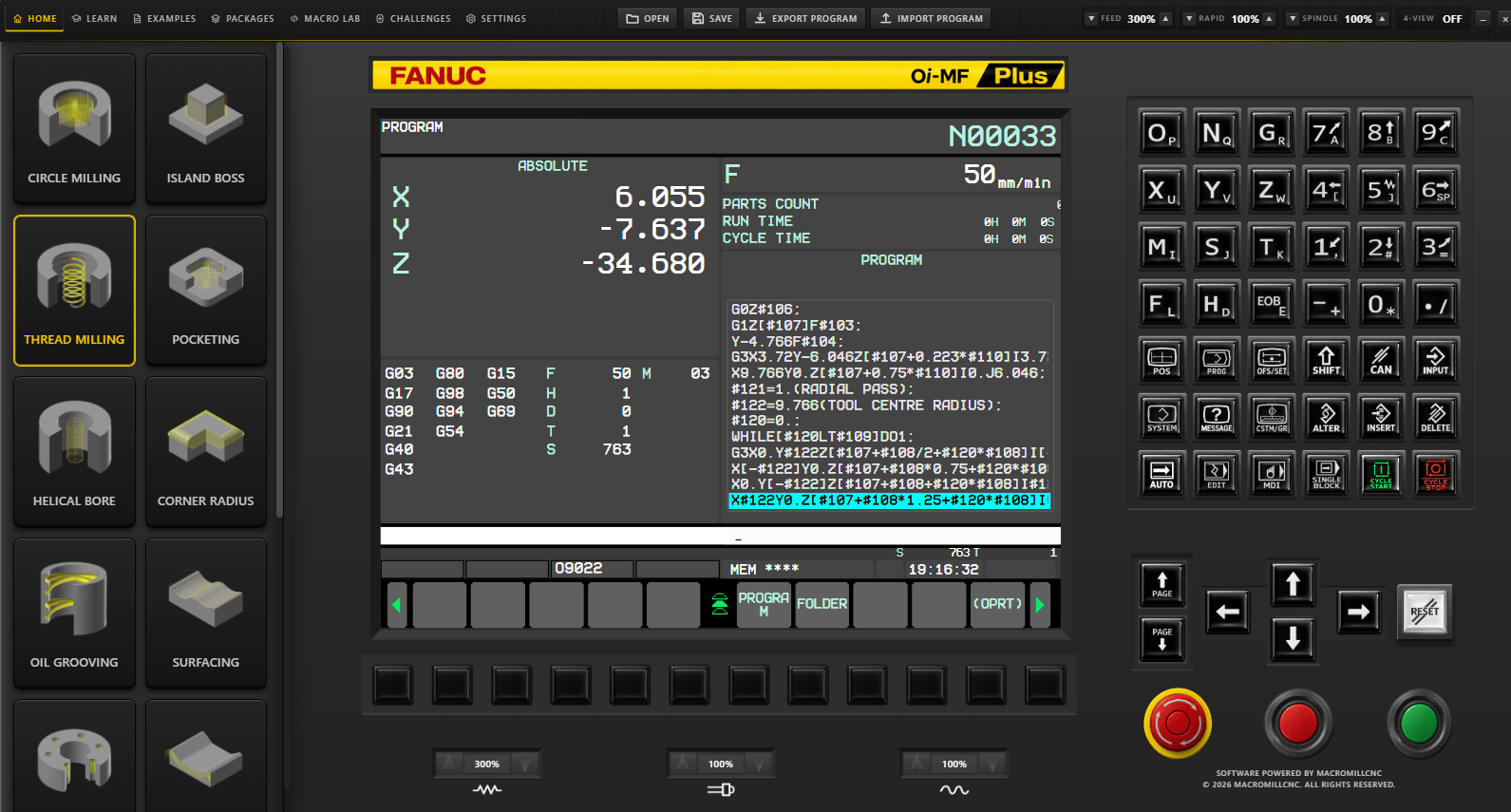Open the Examples tab

164,18
